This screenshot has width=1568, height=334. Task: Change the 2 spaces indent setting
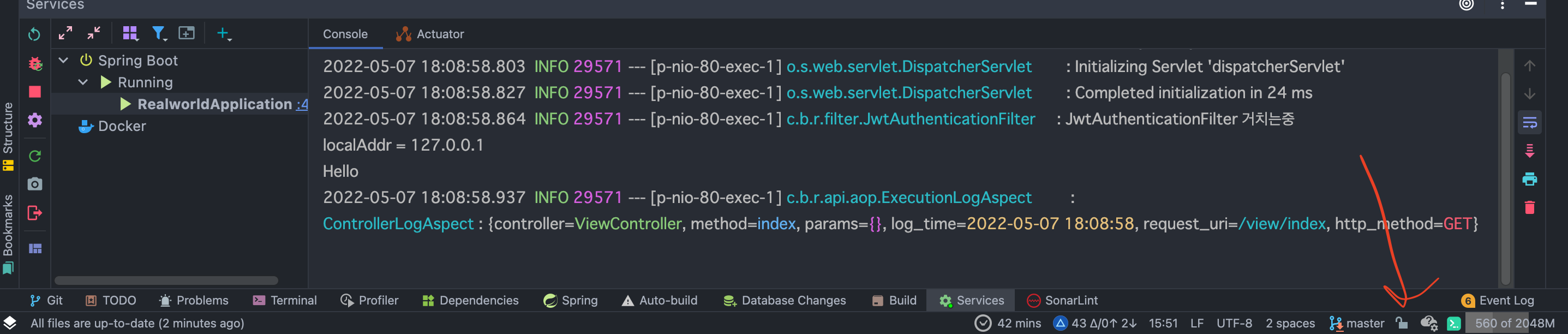click(x=1290, y=323)
